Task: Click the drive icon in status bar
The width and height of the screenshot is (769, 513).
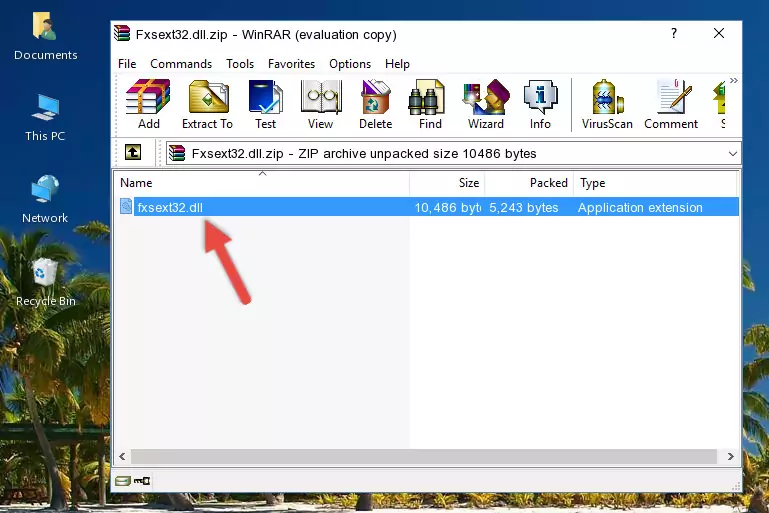Action: pos(123,481)
